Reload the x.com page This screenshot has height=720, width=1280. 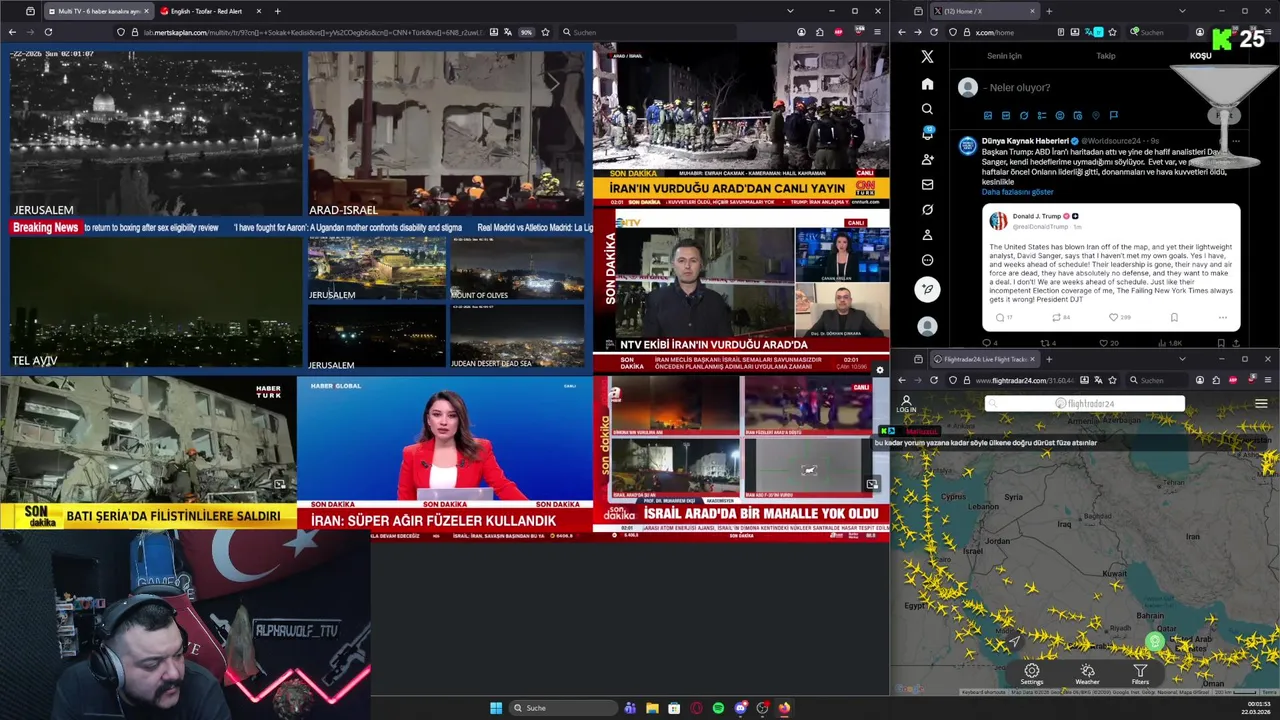click(x=934, y=32)
